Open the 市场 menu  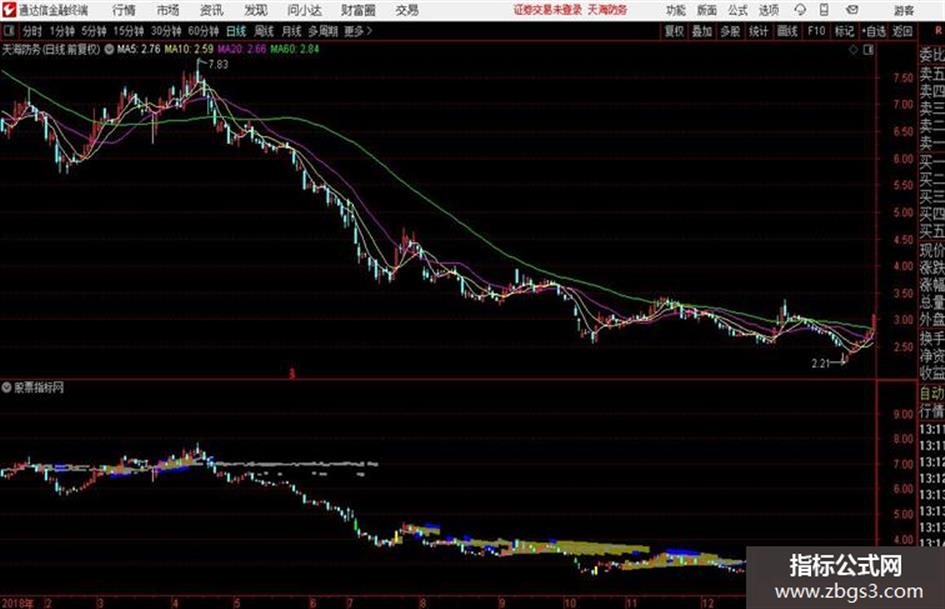tap(168, 10)
